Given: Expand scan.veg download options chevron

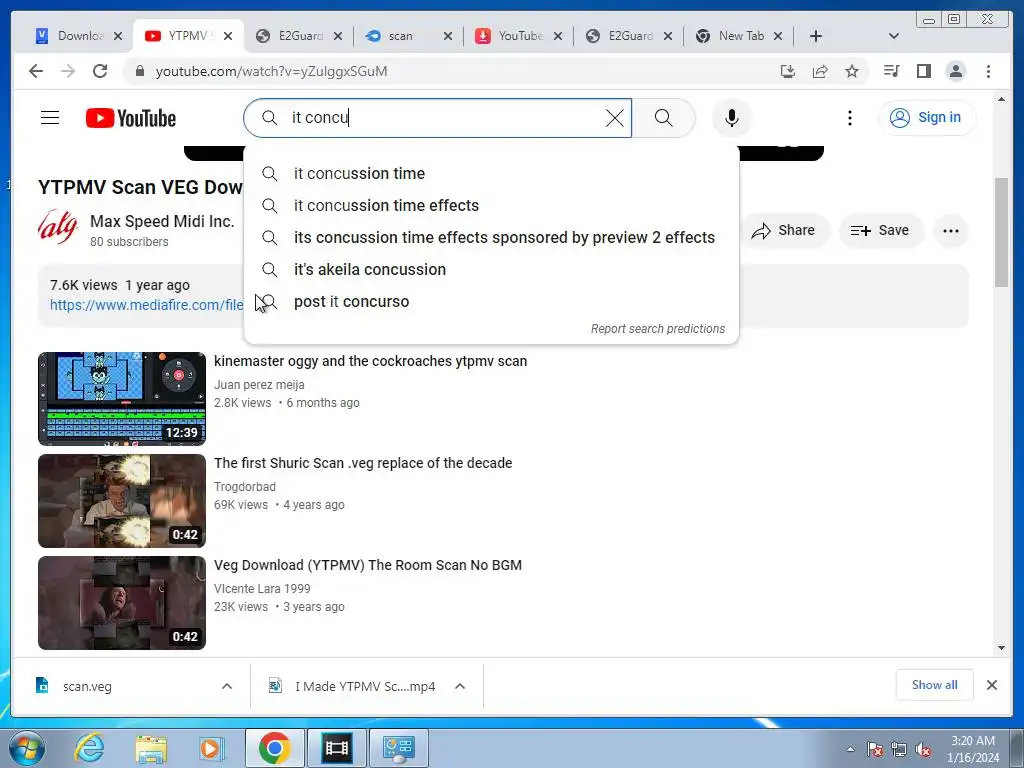Looking at the screenshot, I should (x=227, y=686).
